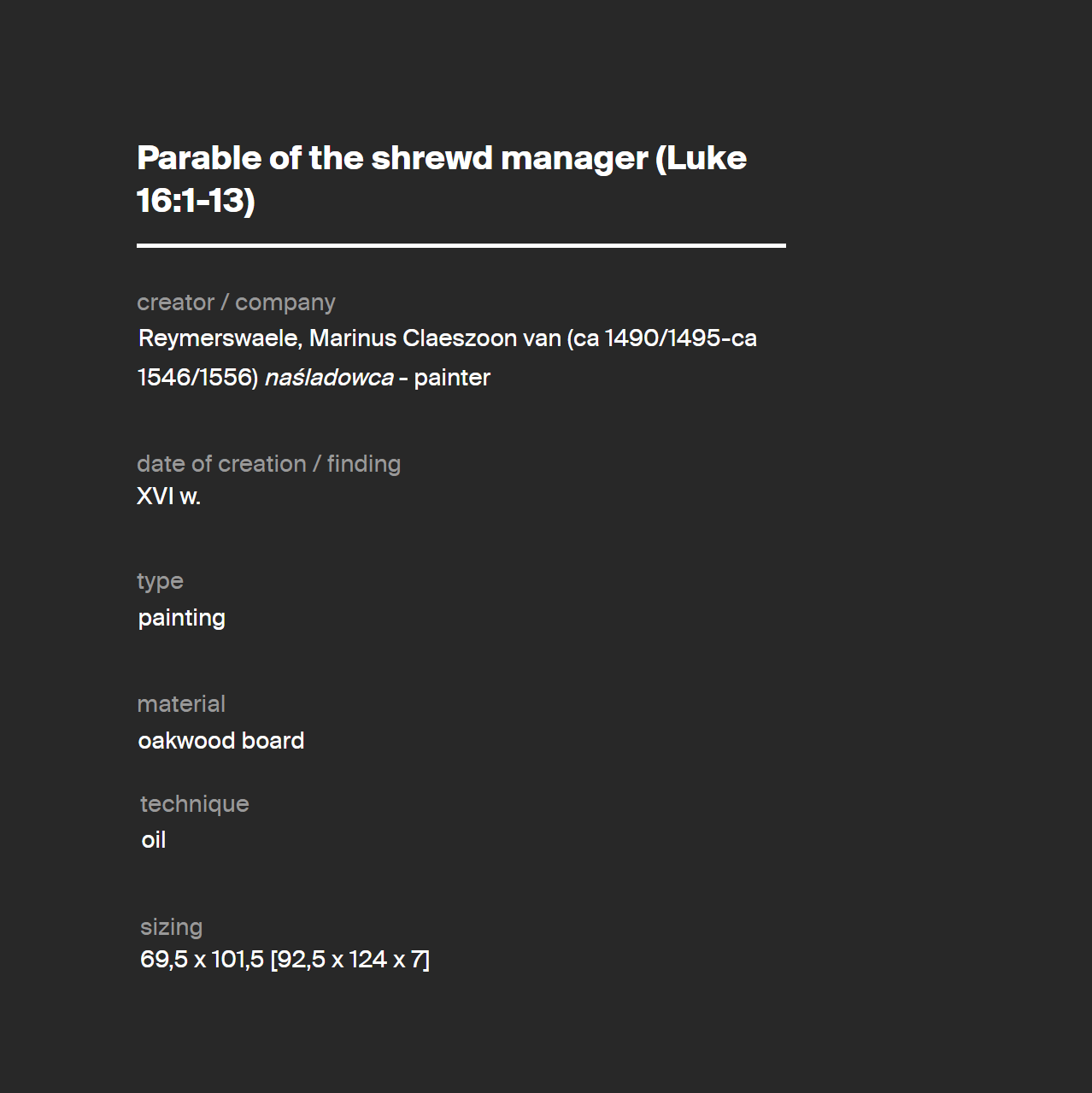Open the 'oil' technique value
The height and width of the screenshot is (1093, 1092).
pyautogui.click(x=154, y=840)
